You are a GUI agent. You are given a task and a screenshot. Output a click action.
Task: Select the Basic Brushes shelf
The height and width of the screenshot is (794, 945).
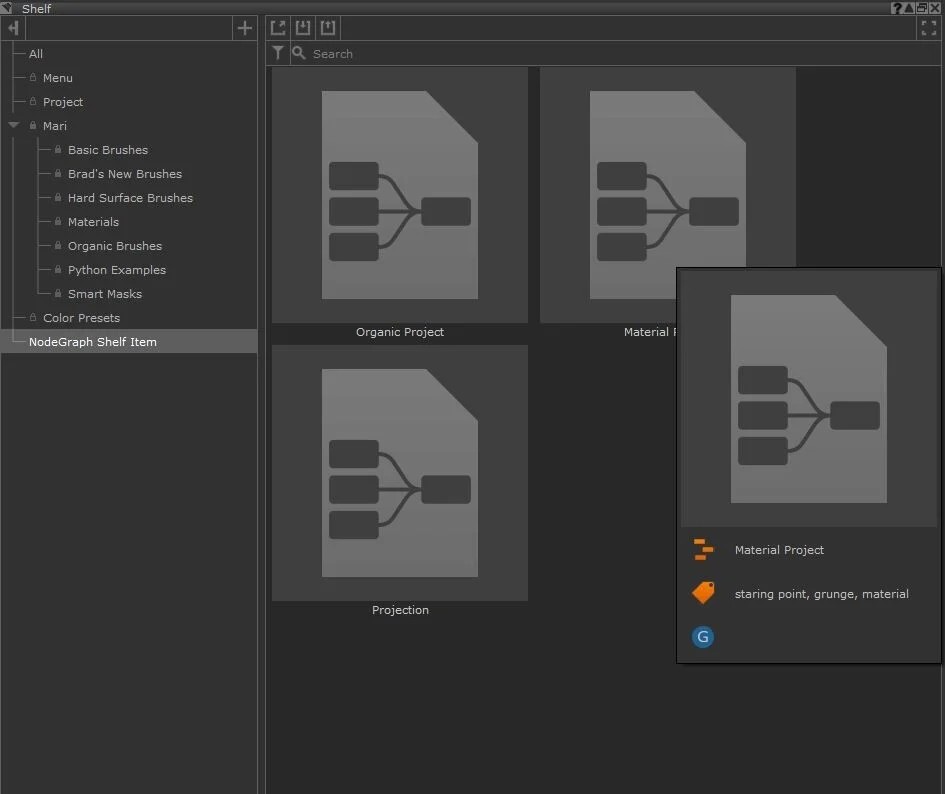click(107, 150)
